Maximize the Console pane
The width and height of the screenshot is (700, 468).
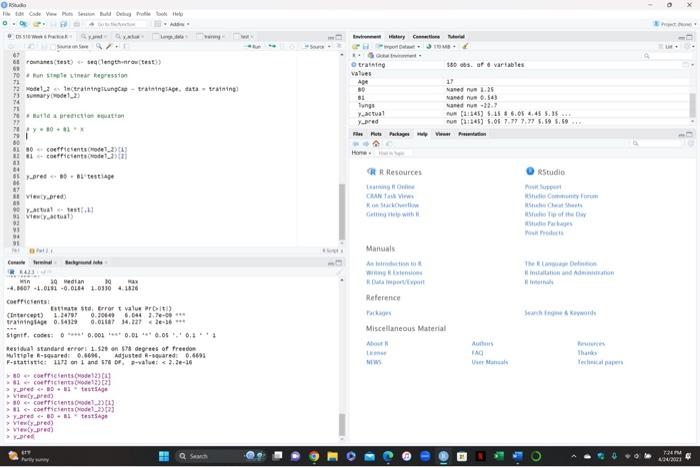[x=339, y=263]
